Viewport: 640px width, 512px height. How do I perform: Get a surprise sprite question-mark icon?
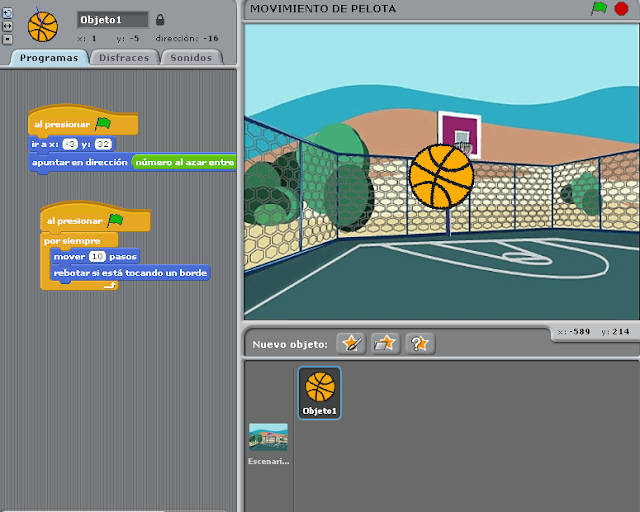pos(420,343)
